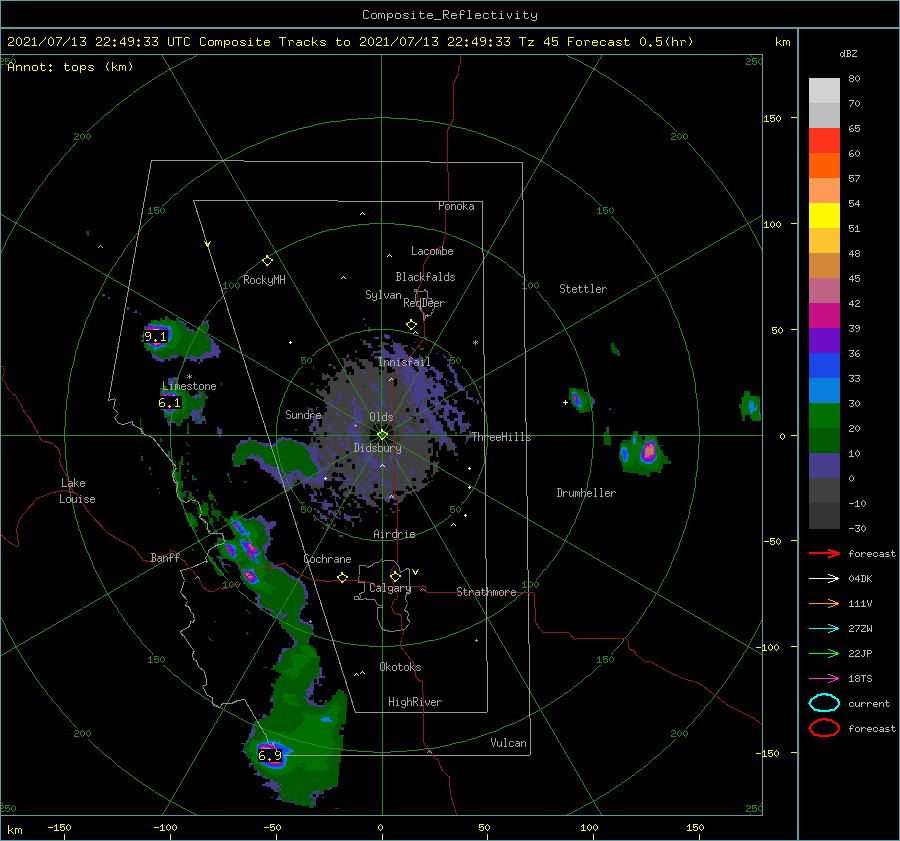Select the light gray swatch beside 80
The height and width of the screenshot is (841, 900).
[x=824, y=90]
